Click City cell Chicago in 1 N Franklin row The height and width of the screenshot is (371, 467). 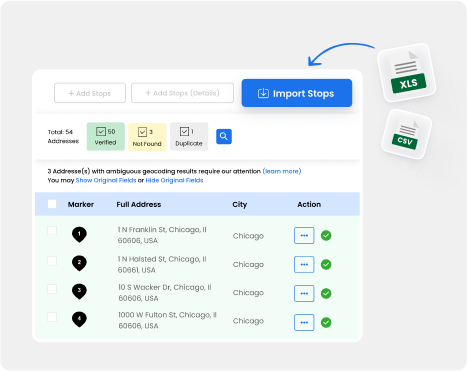pos(248,236)
